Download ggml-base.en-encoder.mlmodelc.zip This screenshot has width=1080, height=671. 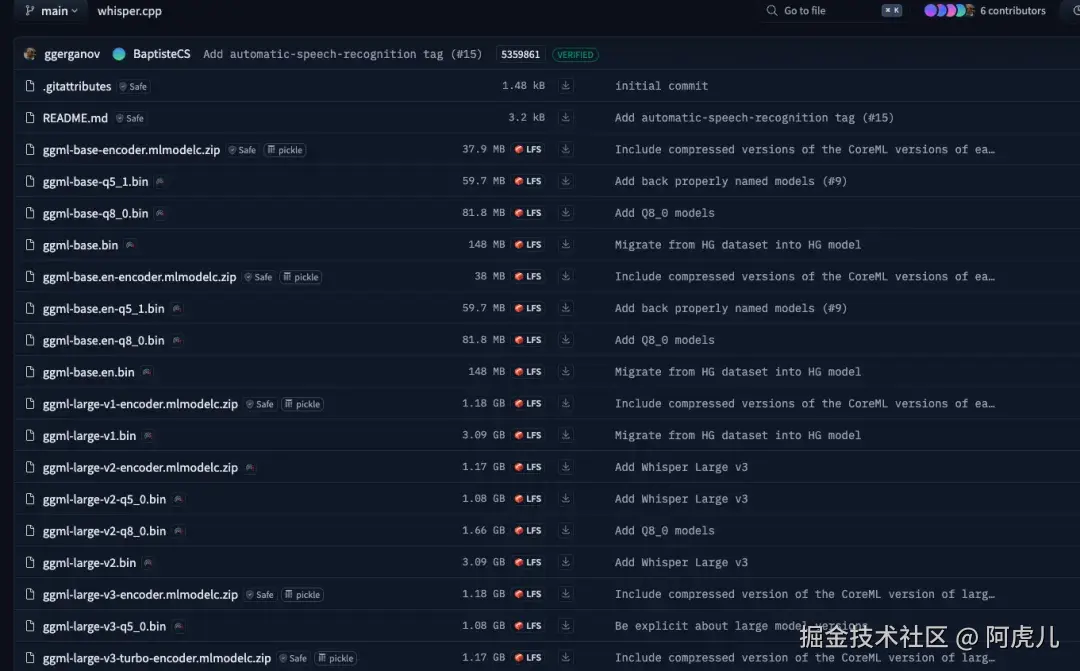(565, 276)
